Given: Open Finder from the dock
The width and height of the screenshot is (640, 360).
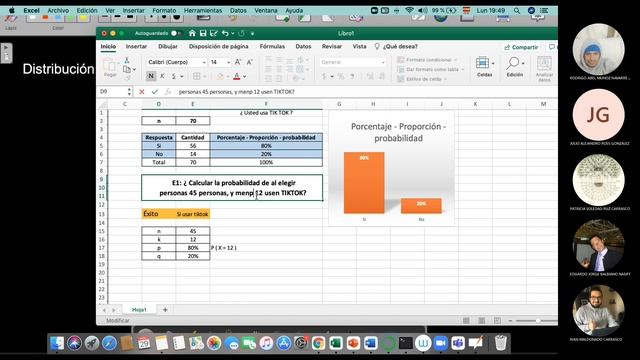Looking at the screenshot, I should point(57,343).
